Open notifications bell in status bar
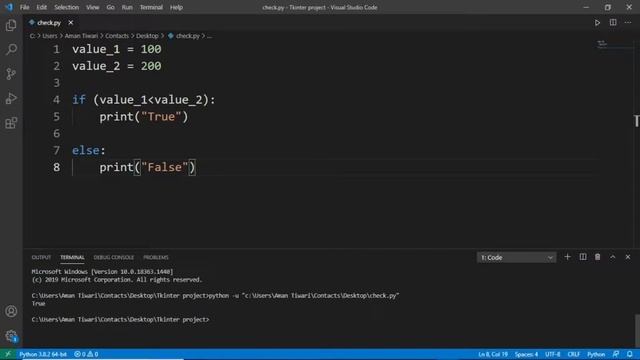The image size is (640, 360). coord(630,354)
